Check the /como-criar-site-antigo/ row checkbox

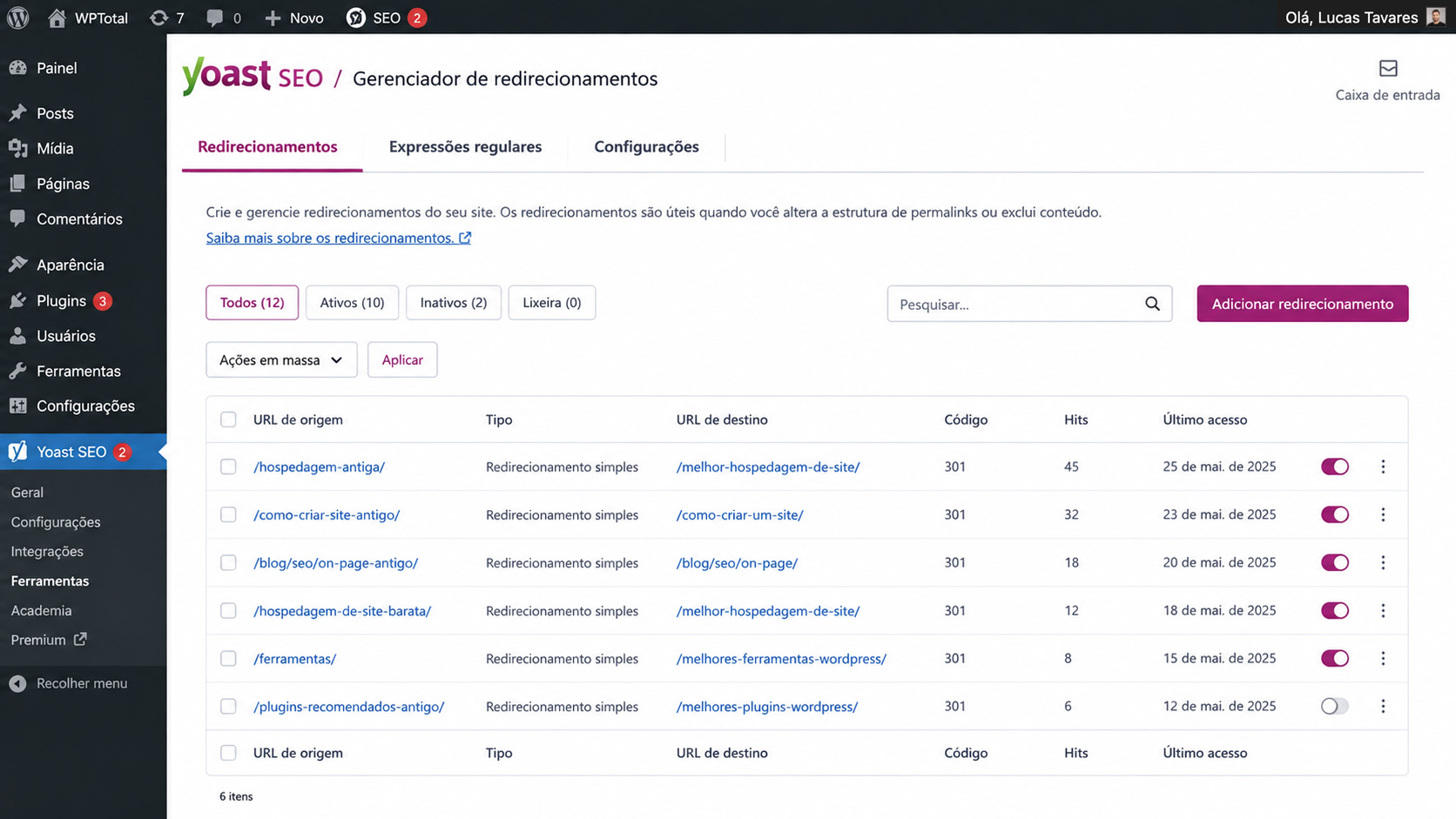[x=228, y=514]
